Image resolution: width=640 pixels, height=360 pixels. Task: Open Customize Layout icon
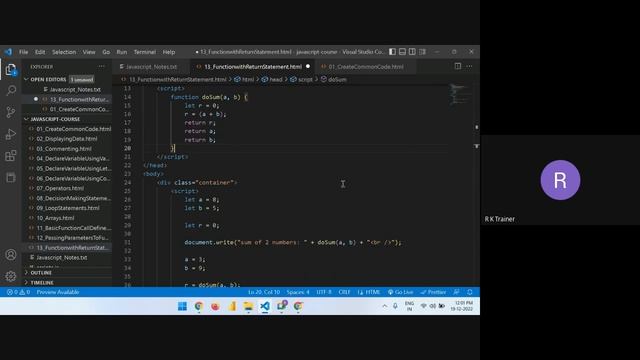click(422, 52)
